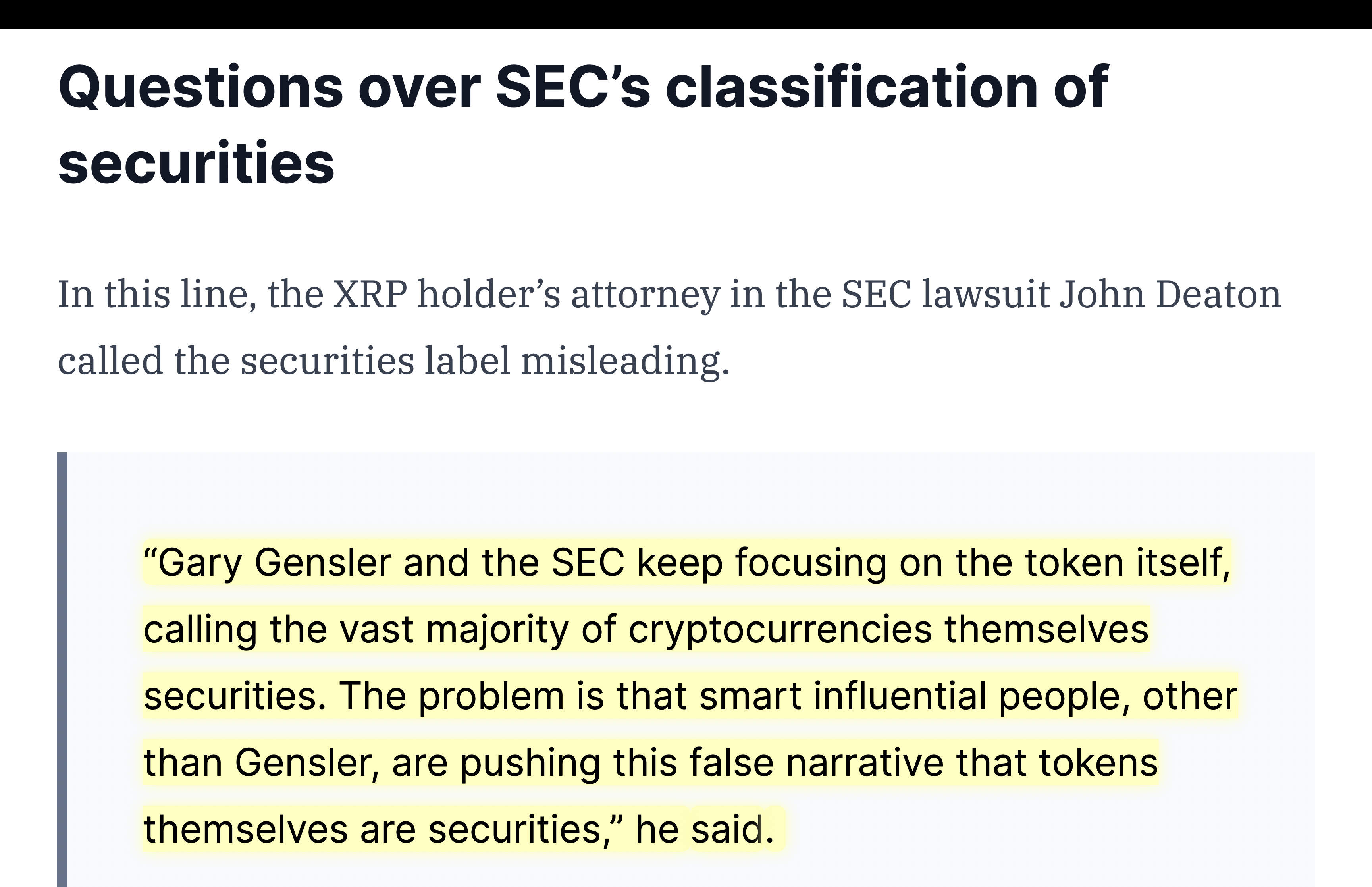Click the black bar at the page top
Screen dimensions: 1372x887
click(686, 14)
